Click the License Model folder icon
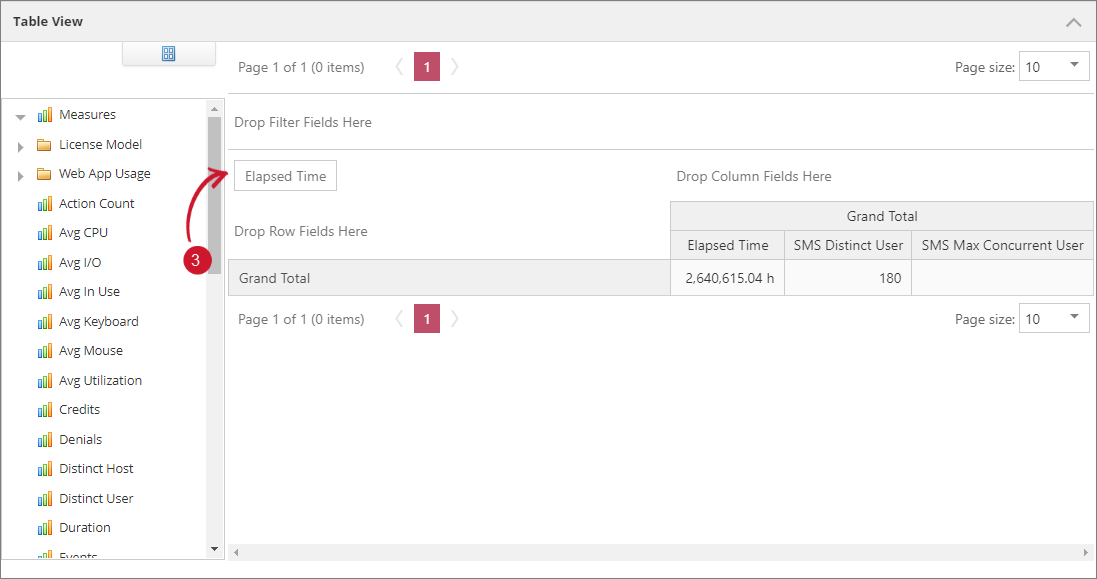Image resolution: width=1097 pixels, height=579 pixels. [44, 145]
